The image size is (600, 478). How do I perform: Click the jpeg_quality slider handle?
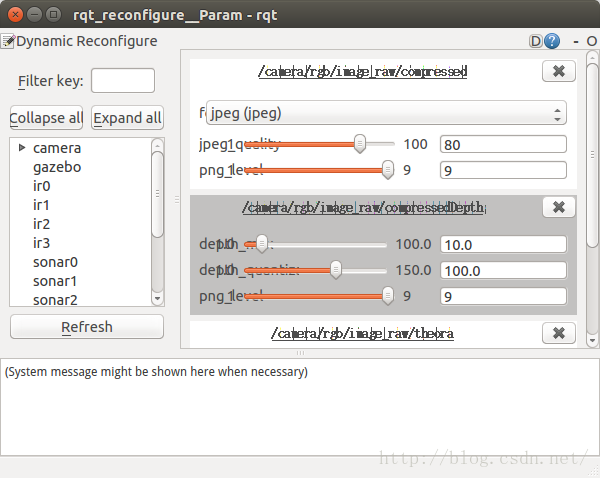(360, 144)
